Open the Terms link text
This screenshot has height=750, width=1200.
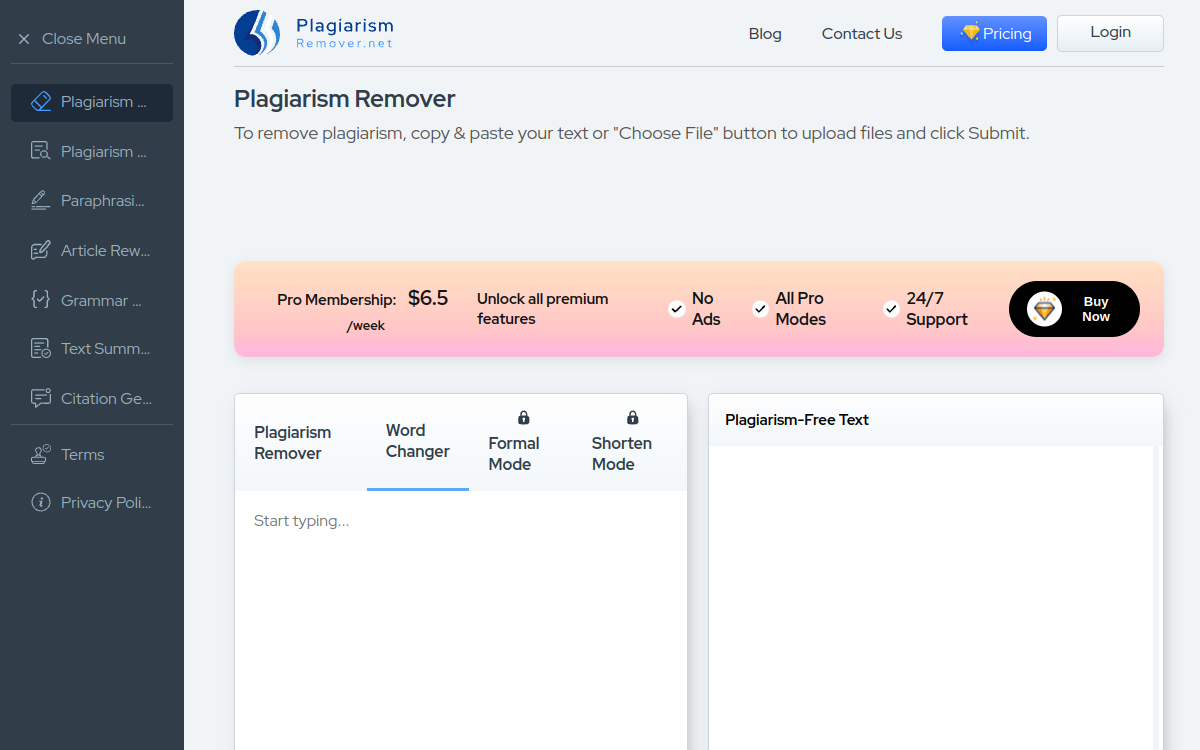tap(83, 455)
